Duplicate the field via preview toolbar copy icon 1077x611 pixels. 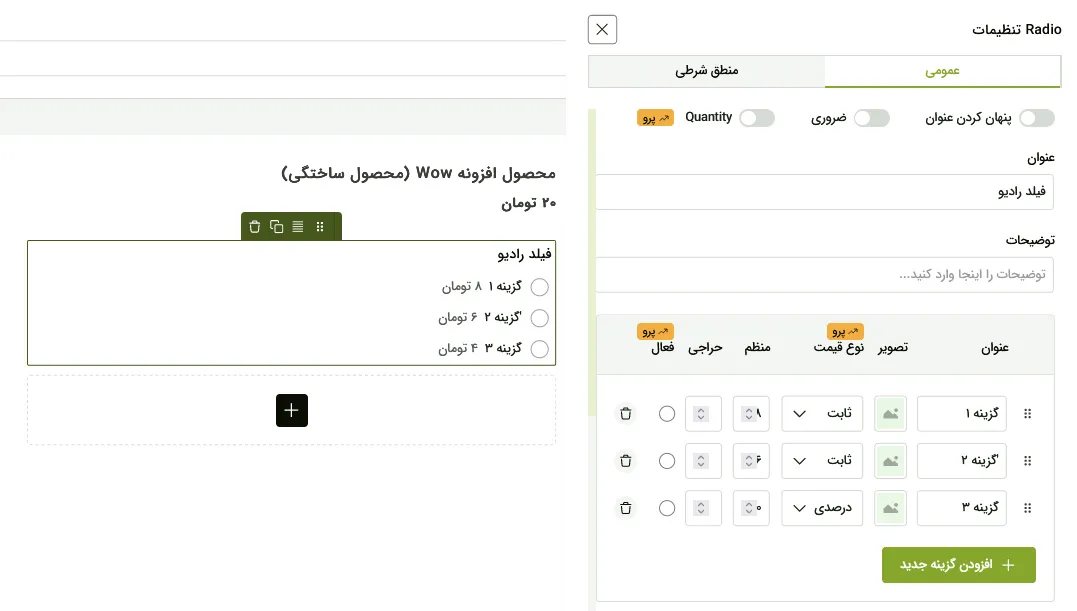pos(276,227)
